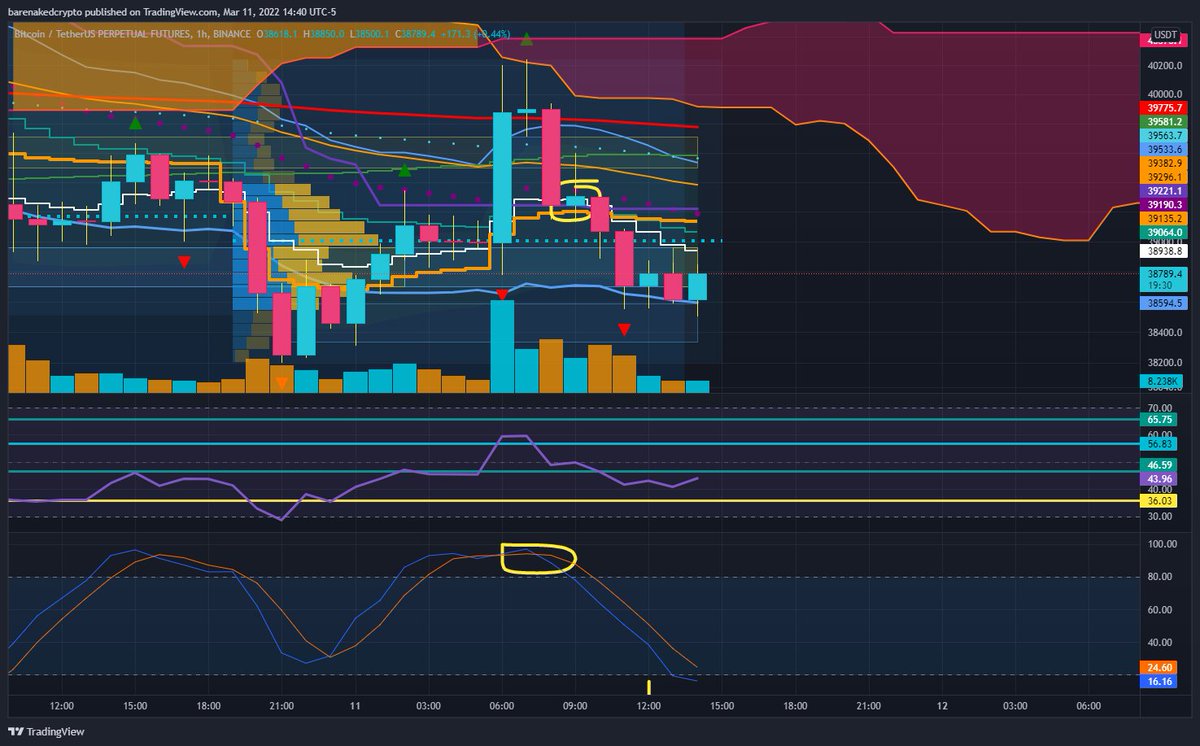Click the 09:00 time axis label
This screenshot has width=1200, height=746.
(575, 706)
